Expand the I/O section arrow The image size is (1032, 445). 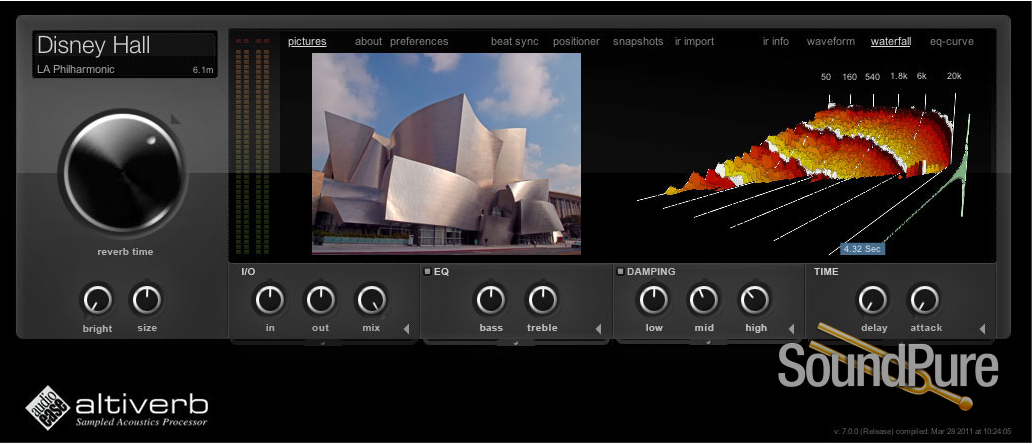click(x=406, y=328)
